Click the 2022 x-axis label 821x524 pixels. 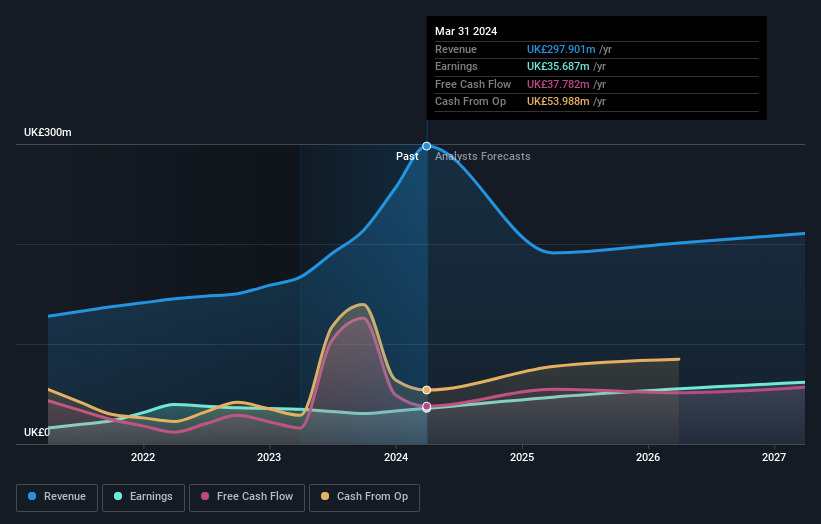pos(143,458)
